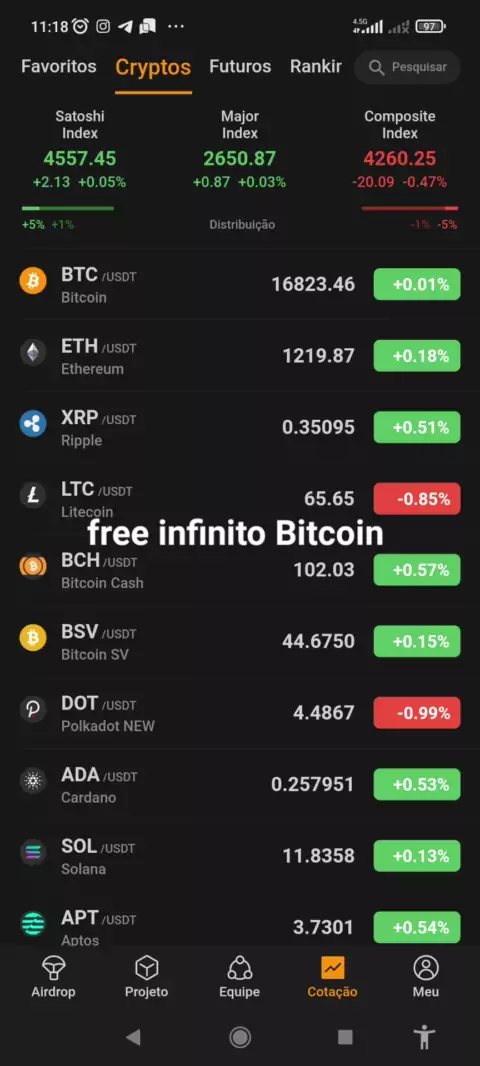Tap the Bitcoin orange coin icon

tap(33, 281)
